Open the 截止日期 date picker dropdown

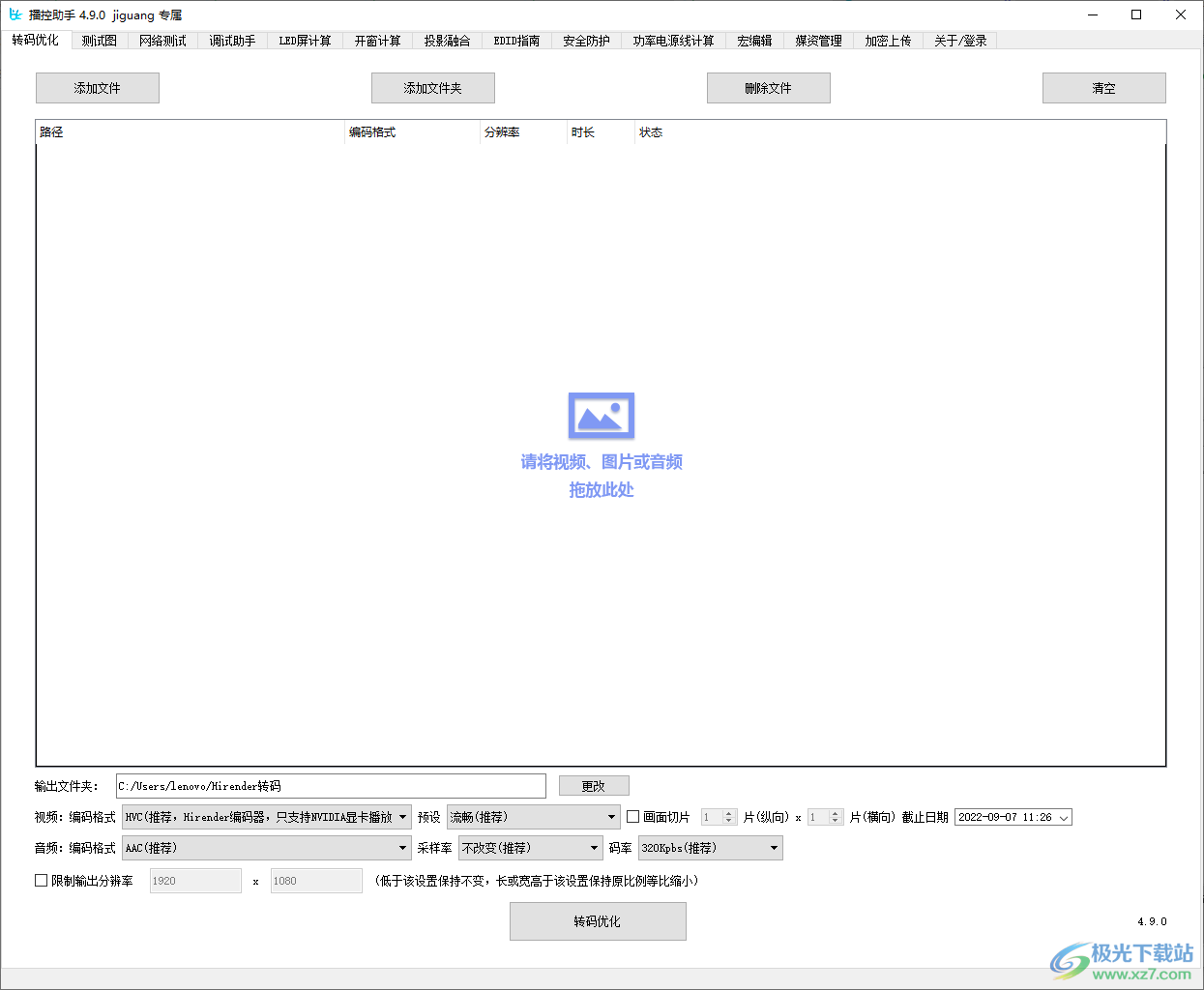[1062, 816]
